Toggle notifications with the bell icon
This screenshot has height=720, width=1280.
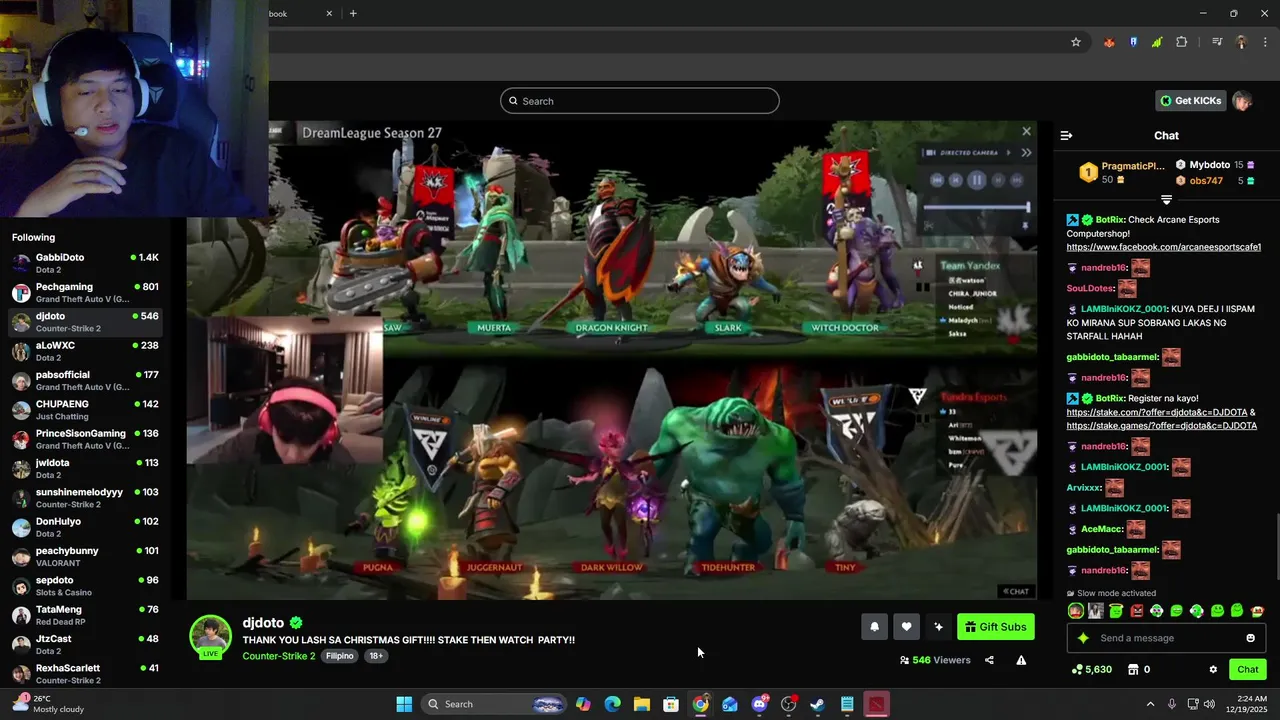click(x=874, y=627)
